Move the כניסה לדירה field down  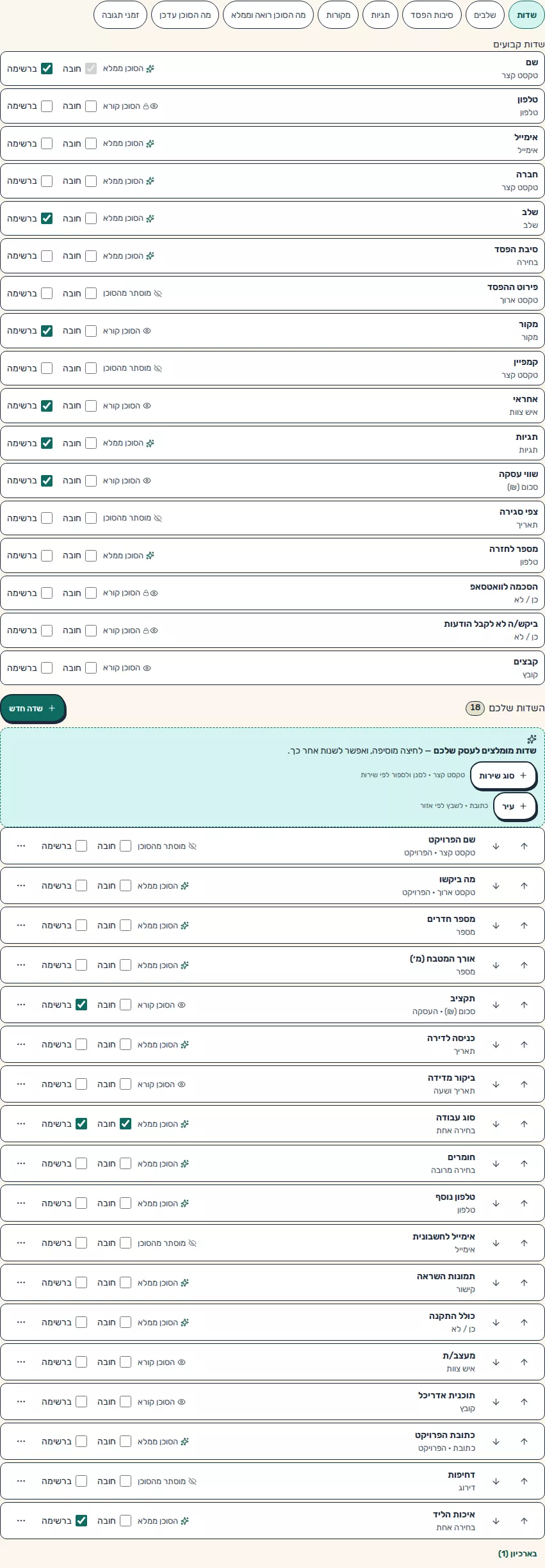496,1045
